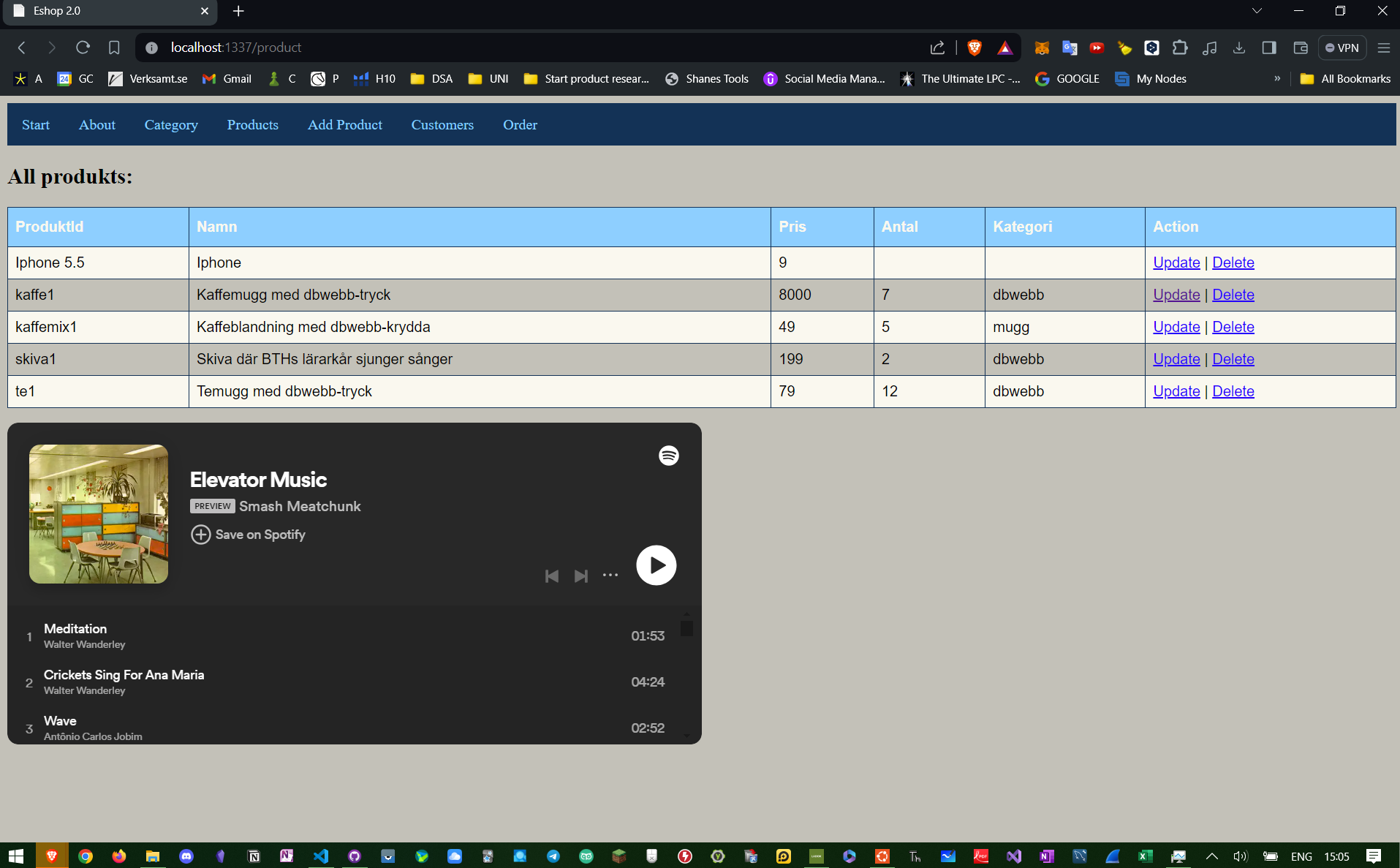The width and height of the screenshot is (1400, 868).
Task: Reload the page with refresh icon
Action: click(x=83, y=48)
